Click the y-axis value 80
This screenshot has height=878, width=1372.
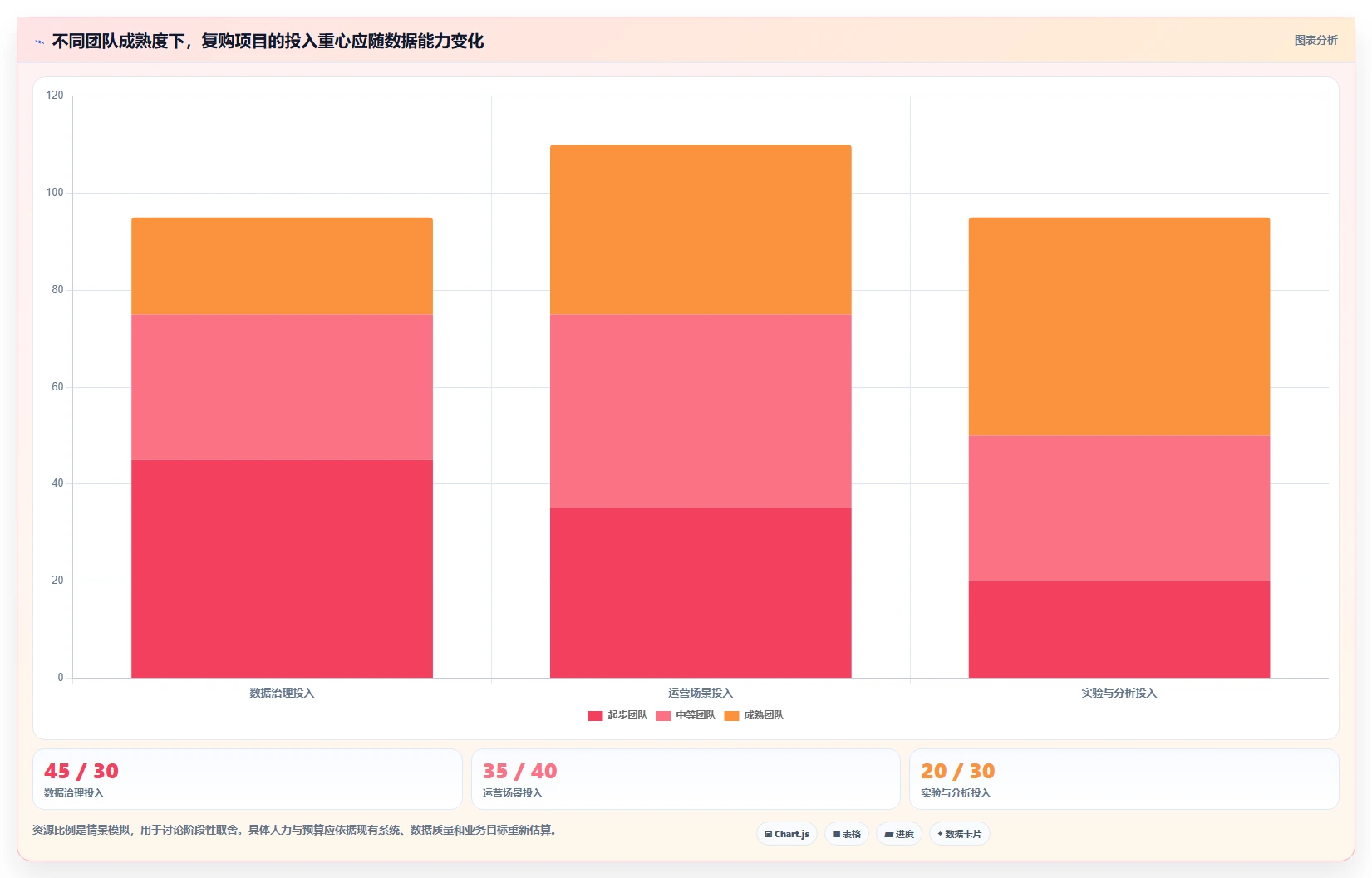pyautogui.click(x=57, y=290)
